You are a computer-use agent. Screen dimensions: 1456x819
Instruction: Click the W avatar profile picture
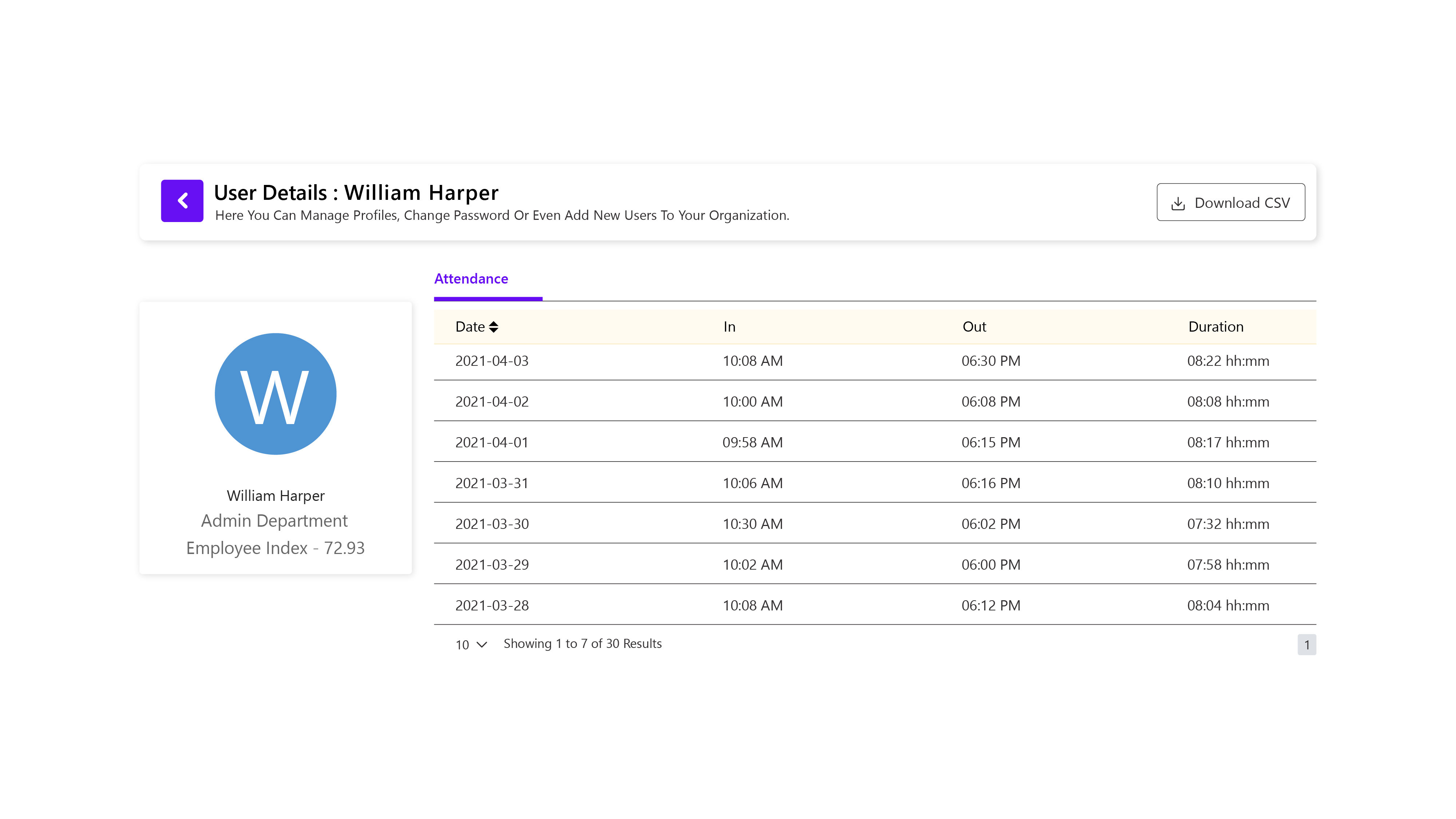point(275,394)
